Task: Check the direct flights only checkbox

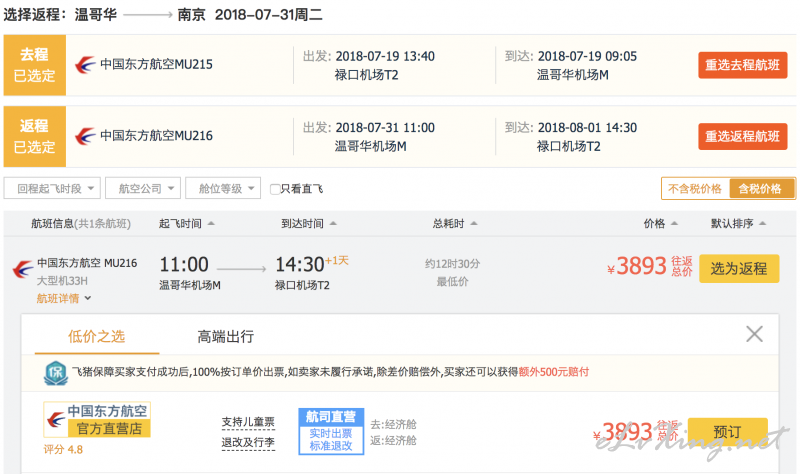Action: coord(274,189)
